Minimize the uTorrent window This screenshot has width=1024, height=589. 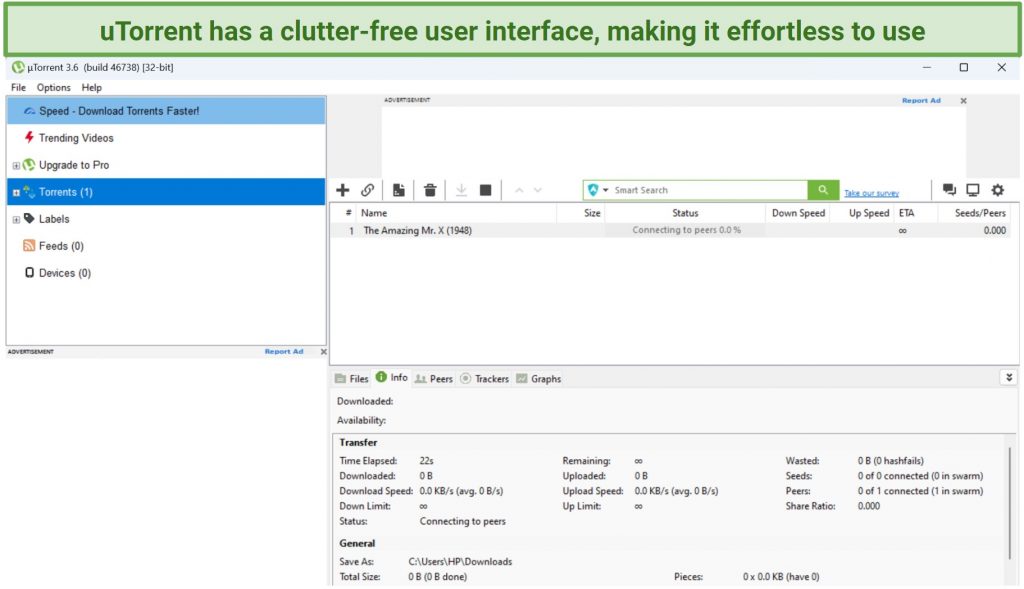click(x=927, y=67)
